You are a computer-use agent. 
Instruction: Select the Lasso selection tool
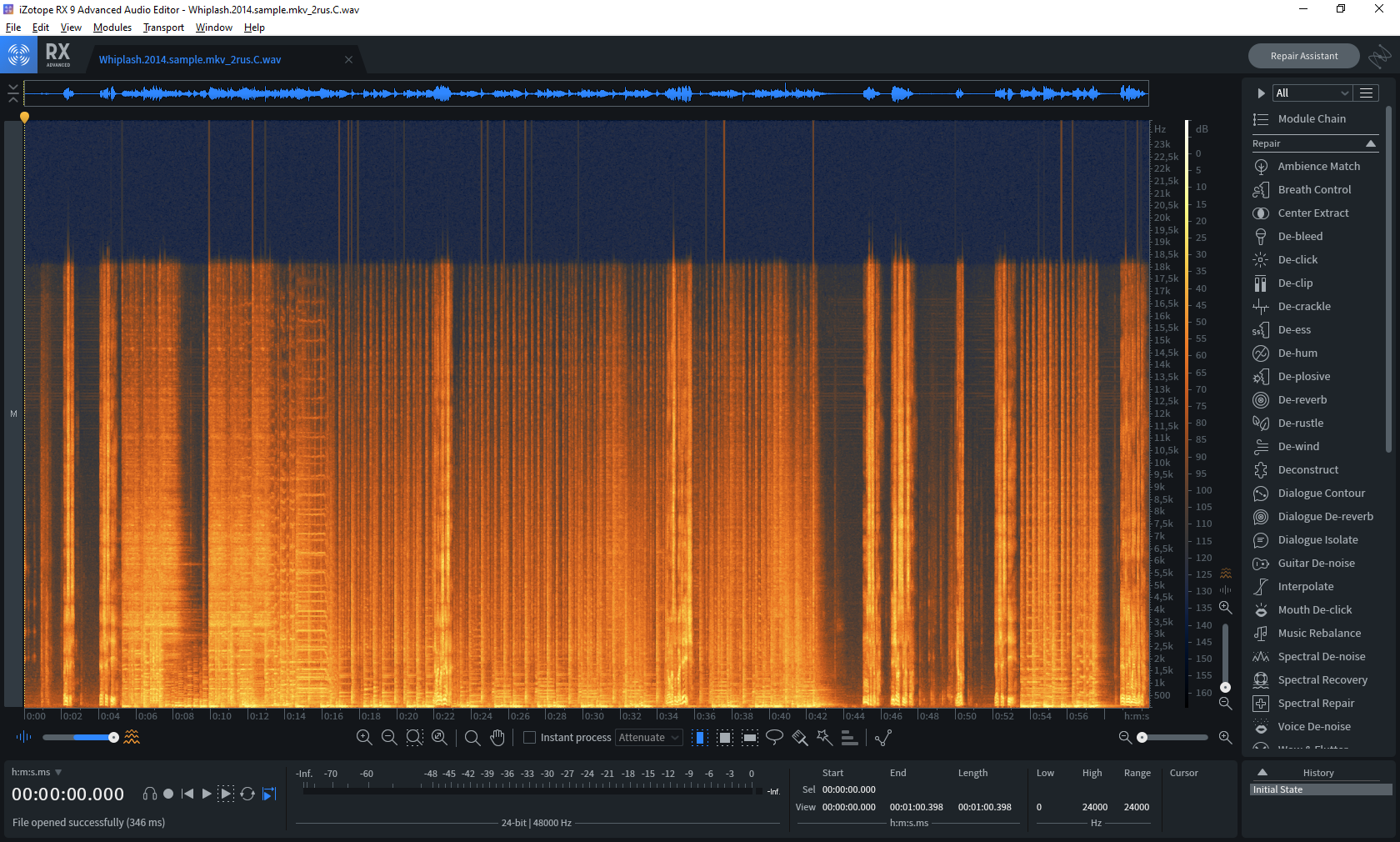click(774, 737)
